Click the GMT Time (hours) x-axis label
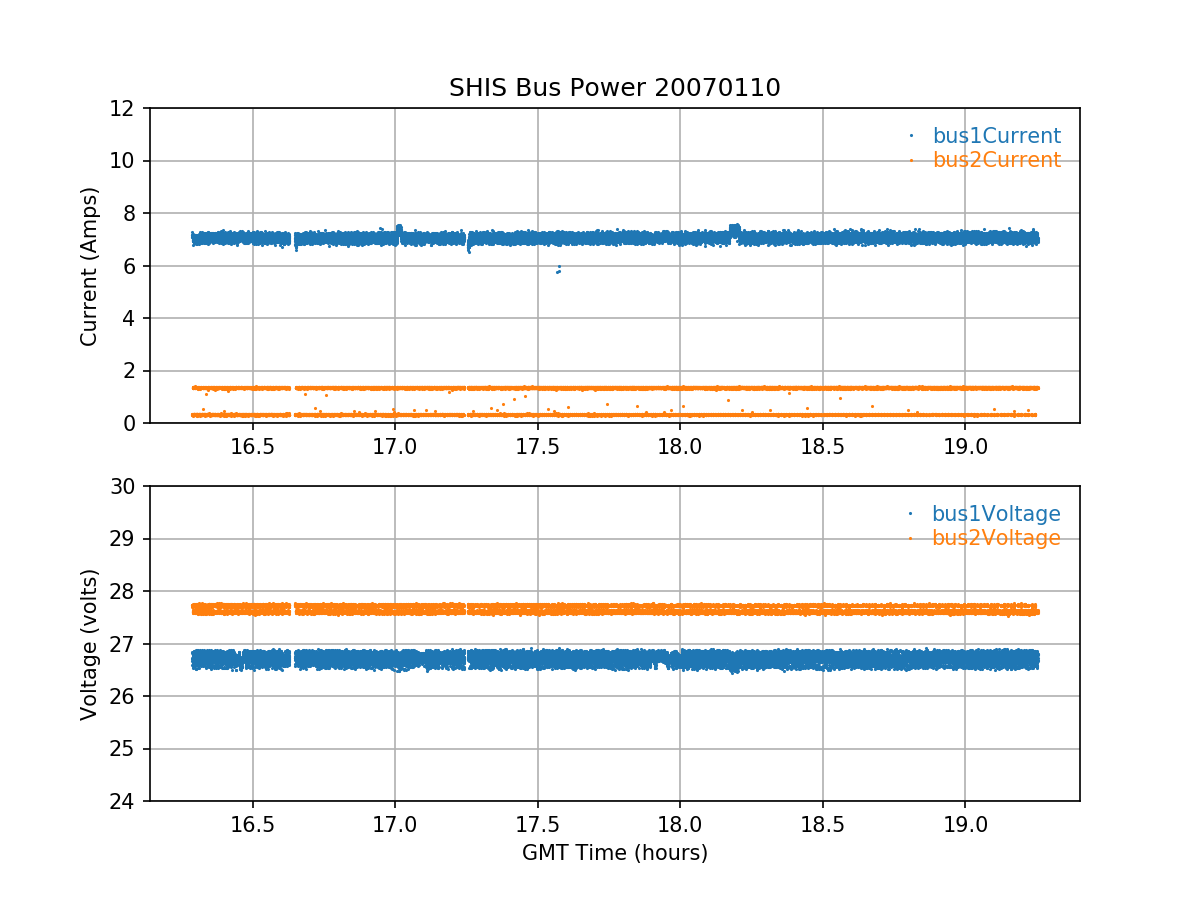Viewport: 1200px width, 900px height. 614,853
